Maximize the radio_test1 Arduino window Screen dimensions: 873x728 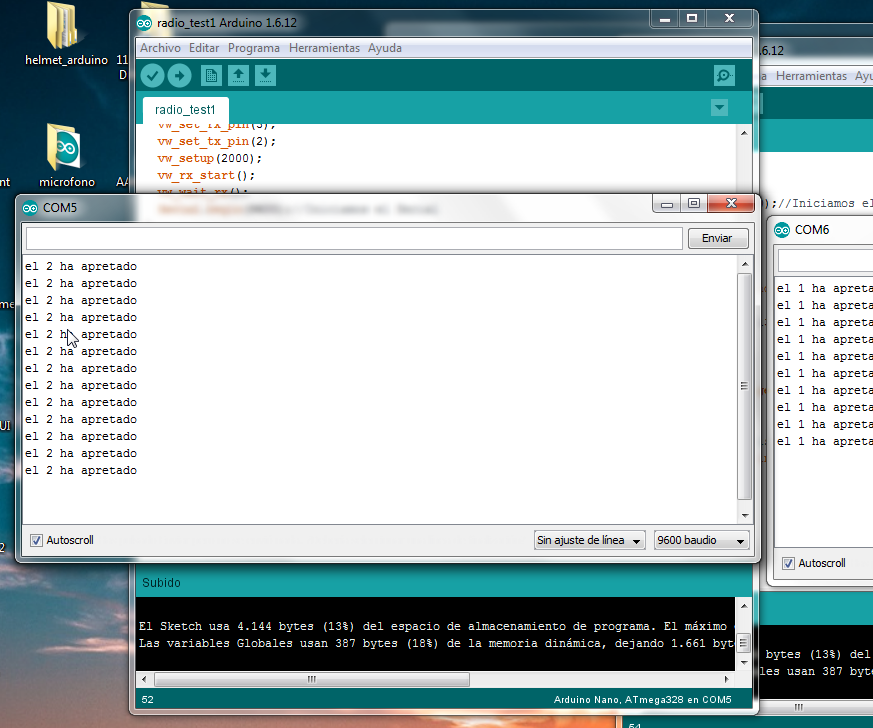692,18
